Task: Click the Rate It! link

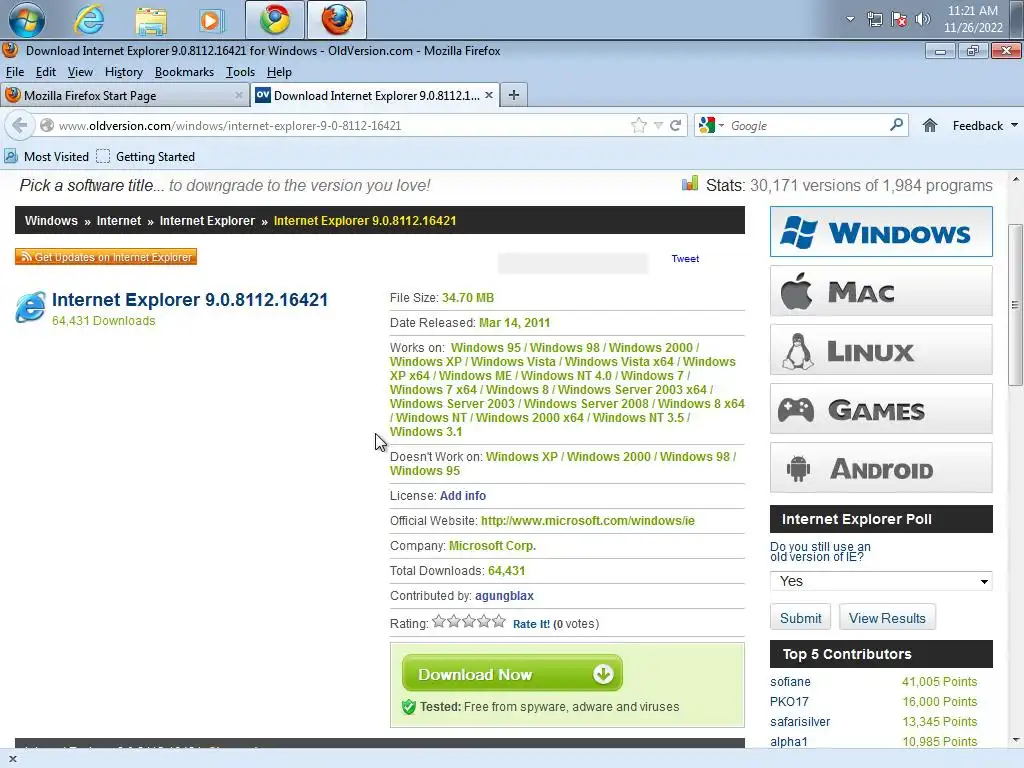Action: (x=531, y=624)
